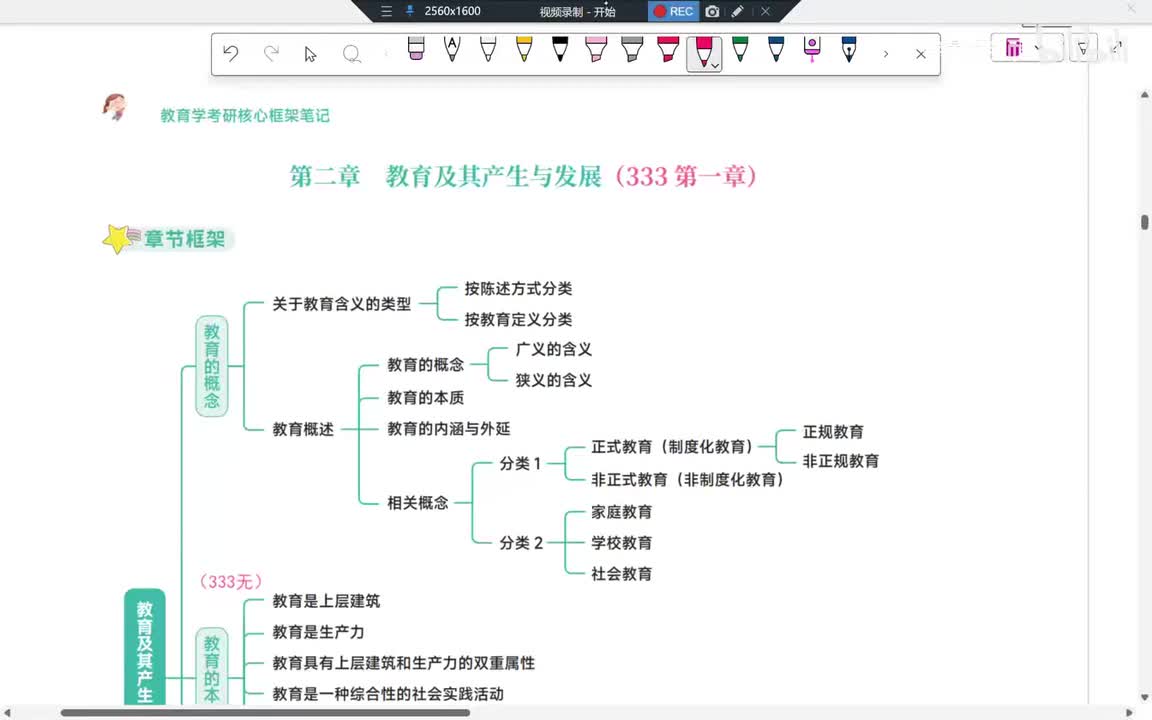Click the header text 教育学考研核心框架笔记

click(x=245, y=115)
